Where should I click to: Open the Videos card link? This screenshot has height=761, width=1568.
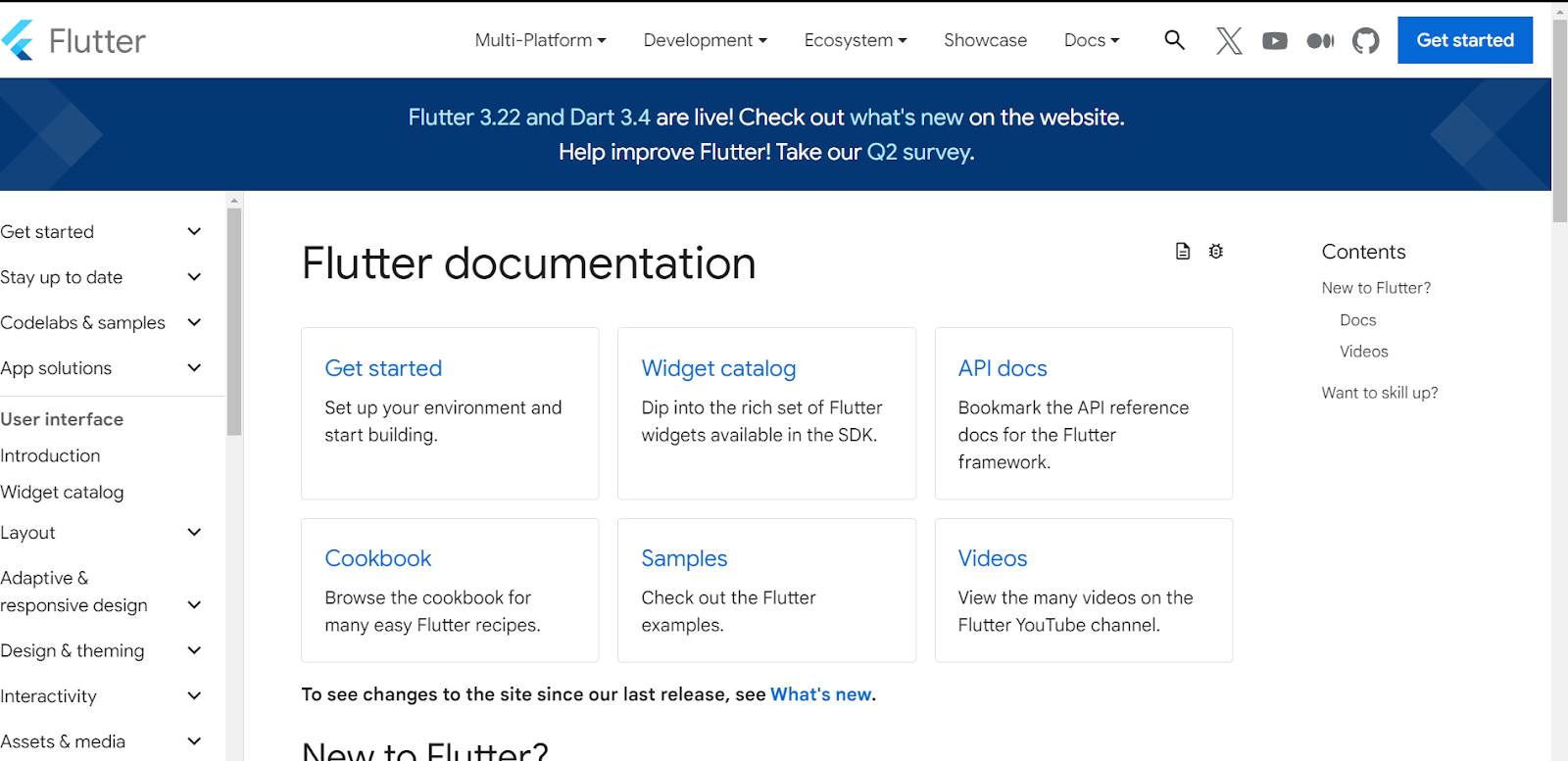pos(993,558)
